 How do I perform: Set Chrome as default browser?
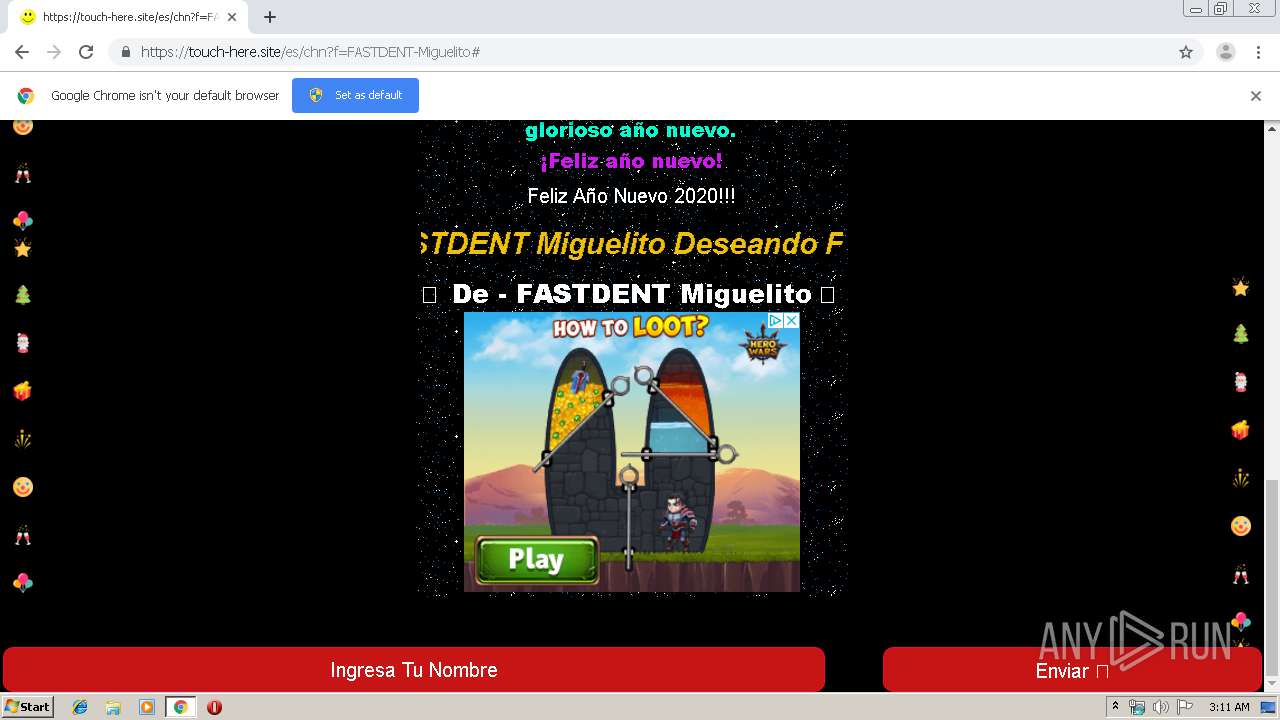pos(355,95)
